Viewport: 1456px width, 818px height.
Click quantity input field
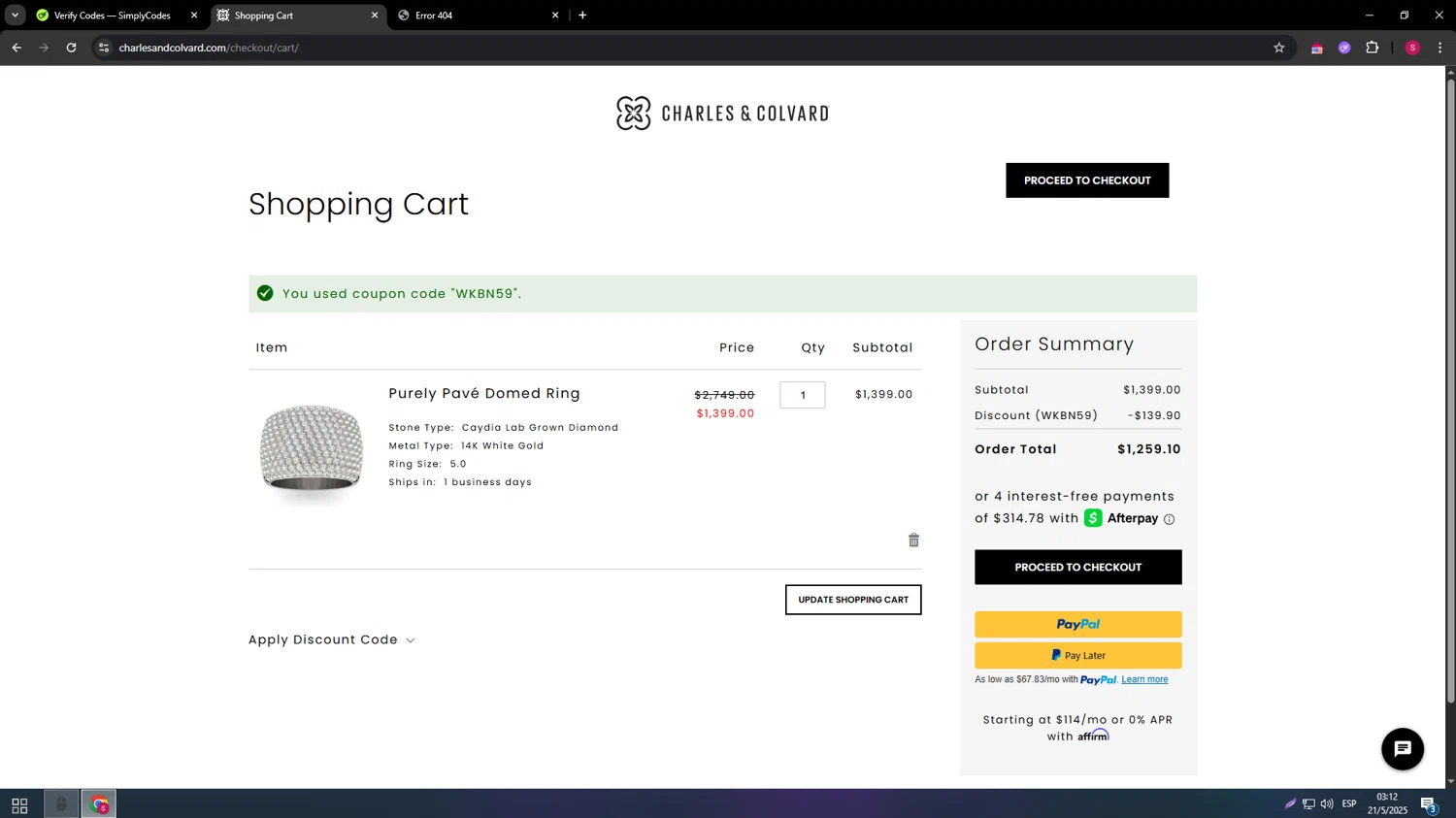[803, 395]
